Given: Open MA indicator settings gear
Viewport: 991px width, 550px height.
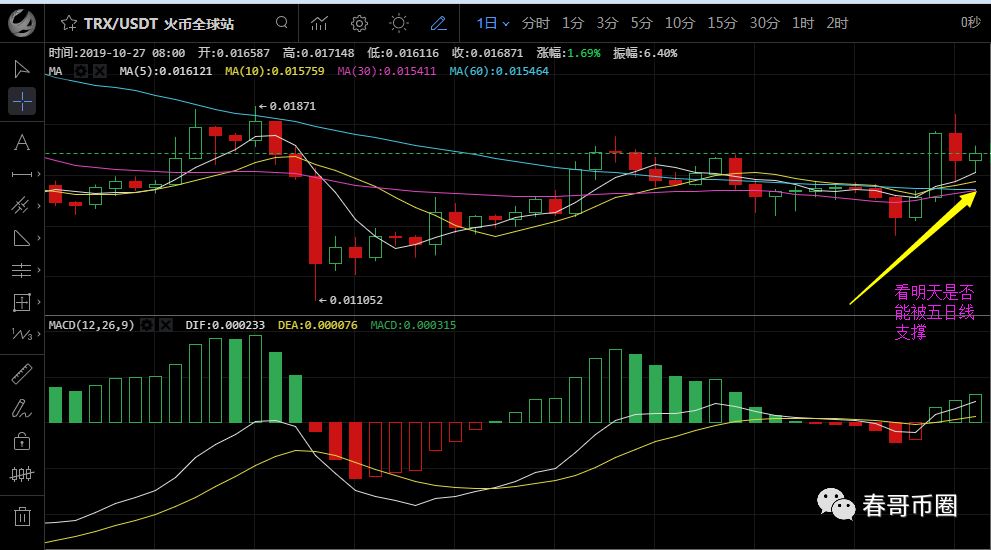Looking at the screenshot, I should (x=80, y=71).
